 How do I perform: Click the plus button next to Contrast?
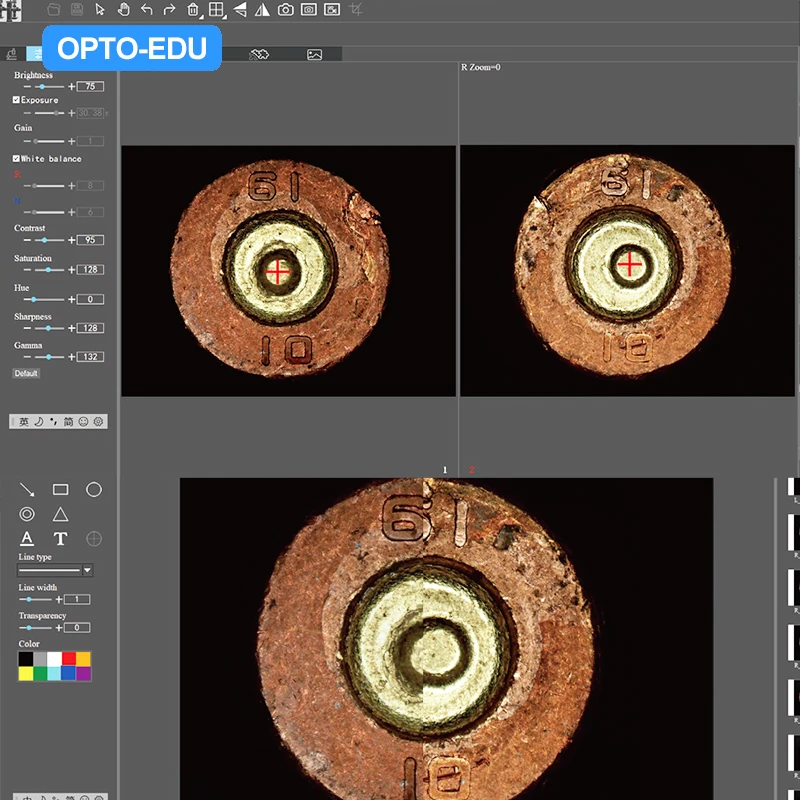point(71,241)
